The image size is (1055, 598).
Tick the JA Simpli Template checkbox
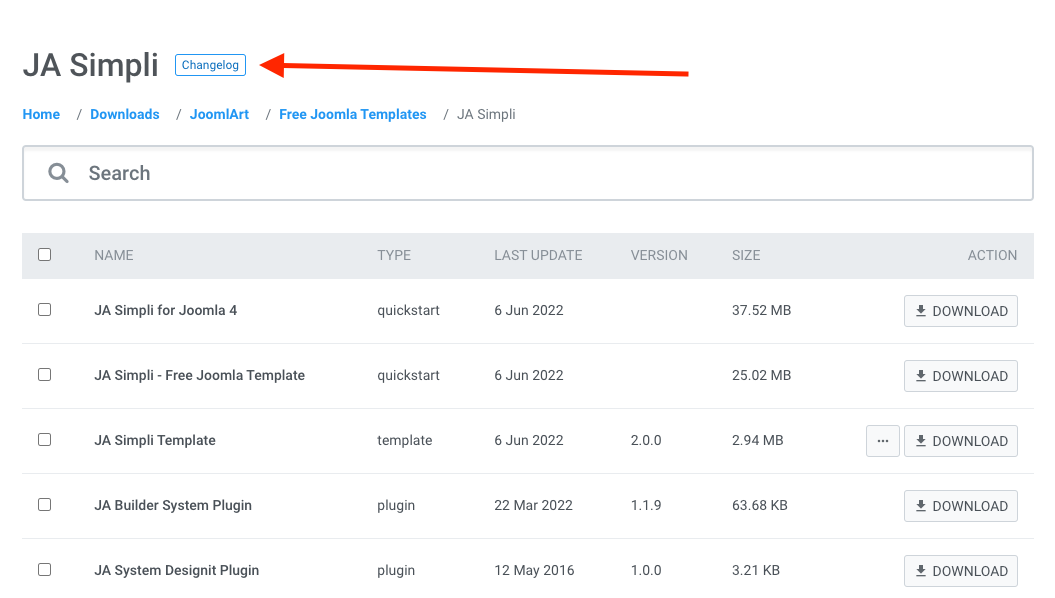[45, 440]
